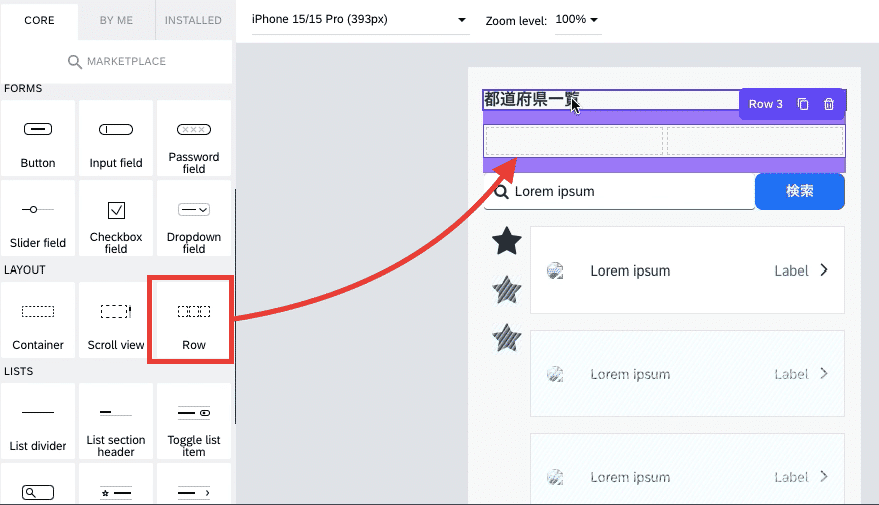Pick the Input field component

click(115, 138)
